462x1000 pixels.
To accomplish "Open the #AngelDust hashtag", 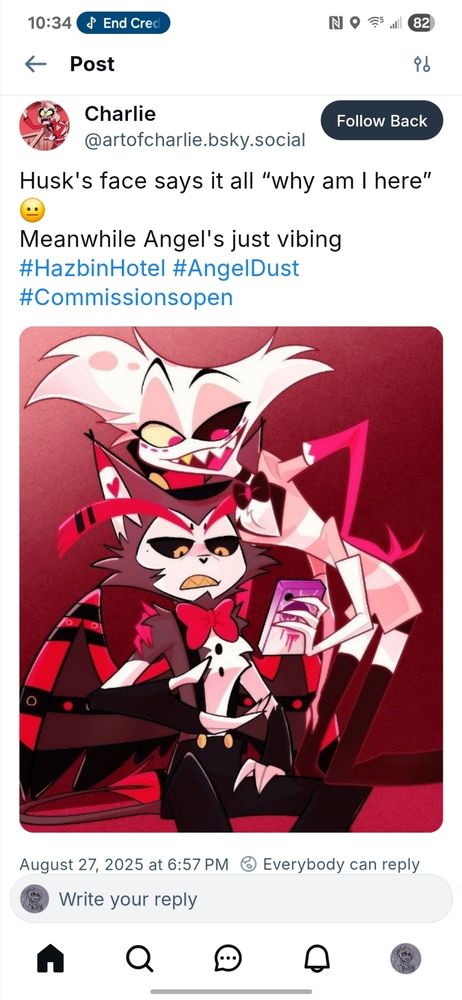I will [x=235, y=268].
